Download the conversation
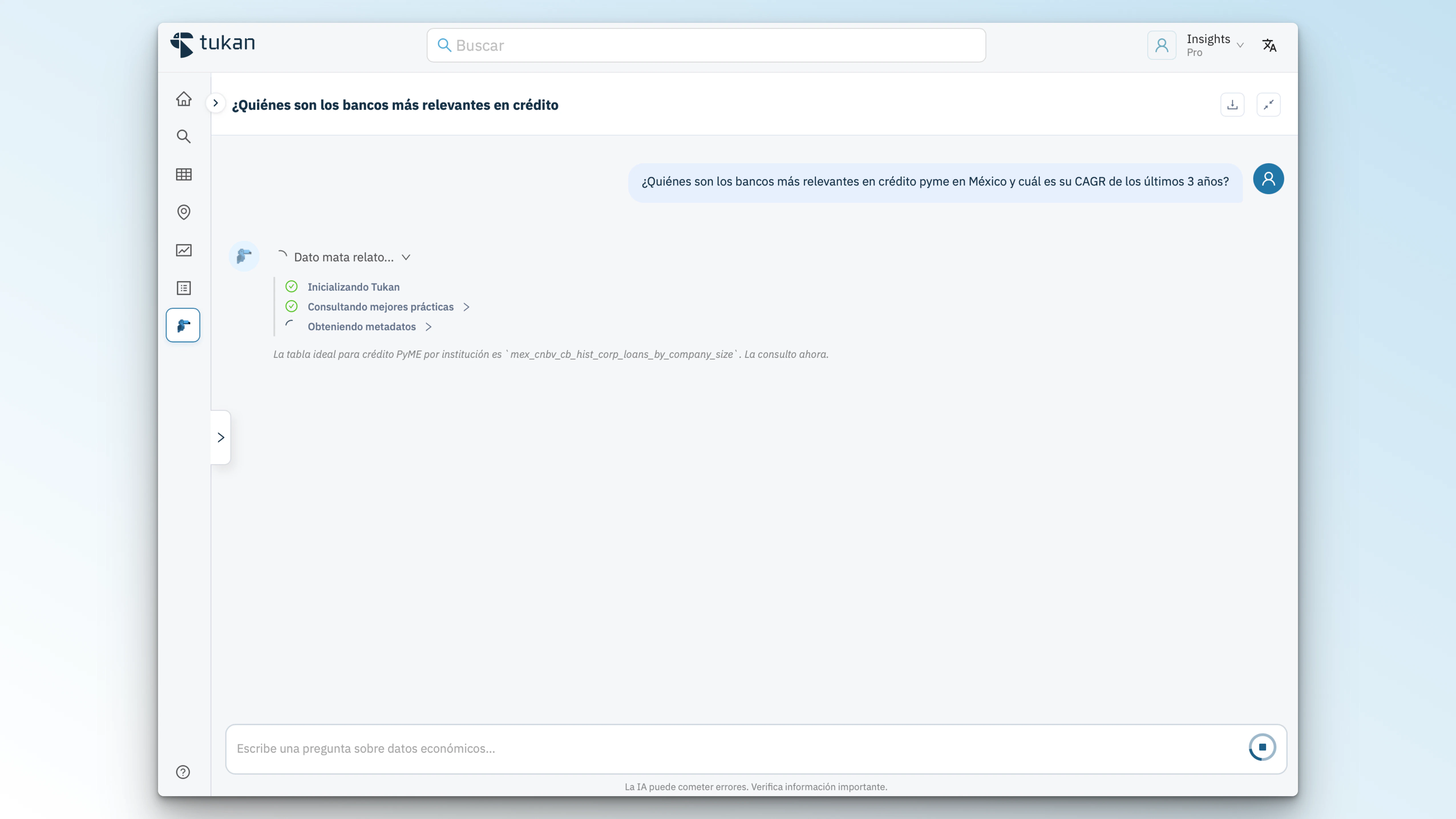This screenshot has height=819, width=1456. point(1233,105)
